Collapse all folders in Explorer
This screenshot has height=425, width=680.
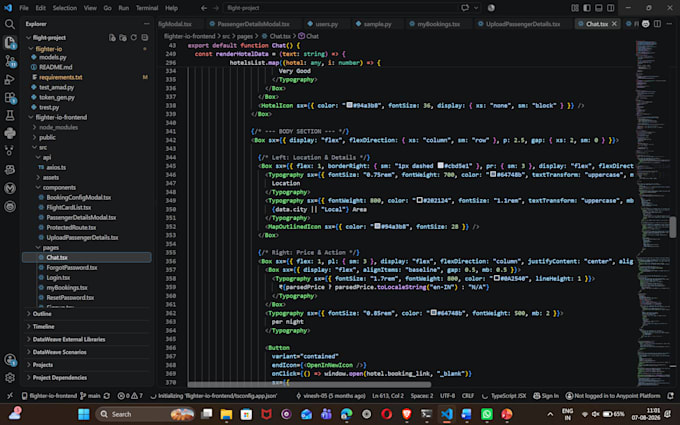[145, 38]
